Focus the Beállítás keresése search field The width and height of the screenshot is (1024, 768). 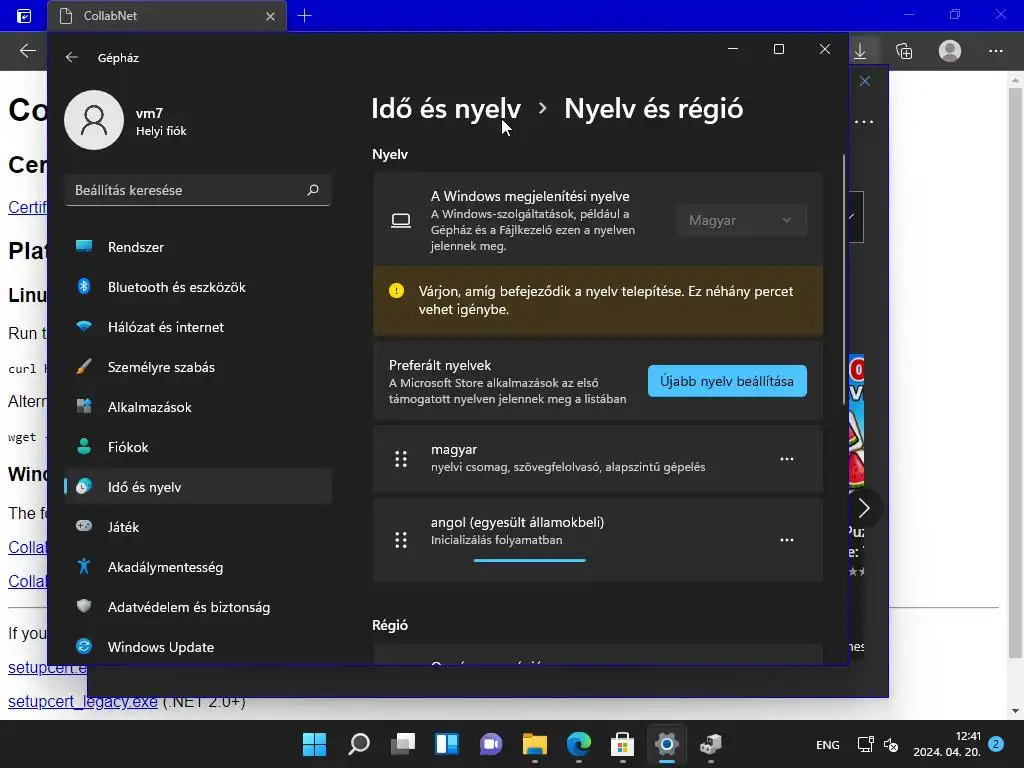(x=198, y=190)
